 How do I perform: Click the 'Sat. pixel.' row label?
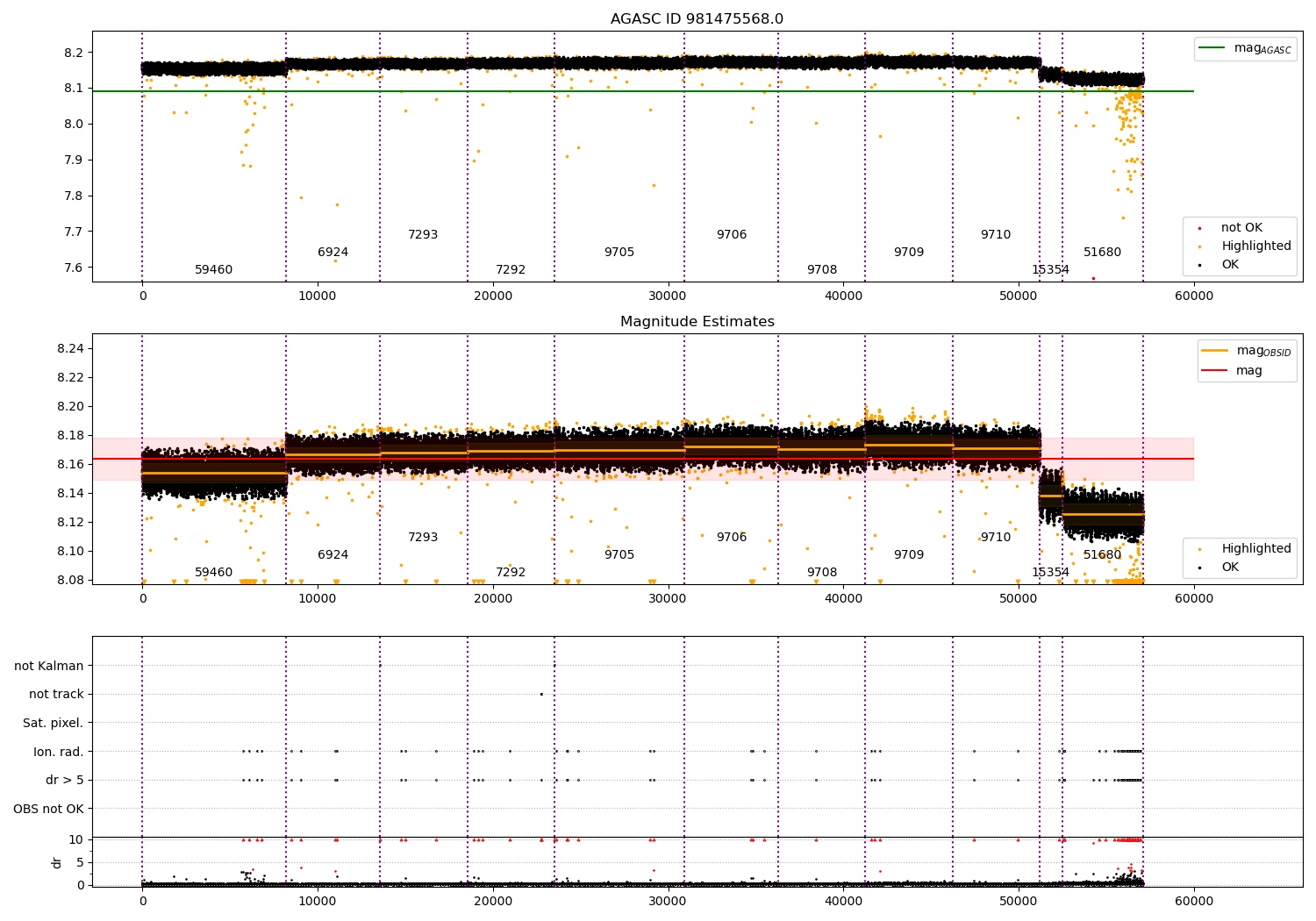[54, 724]
